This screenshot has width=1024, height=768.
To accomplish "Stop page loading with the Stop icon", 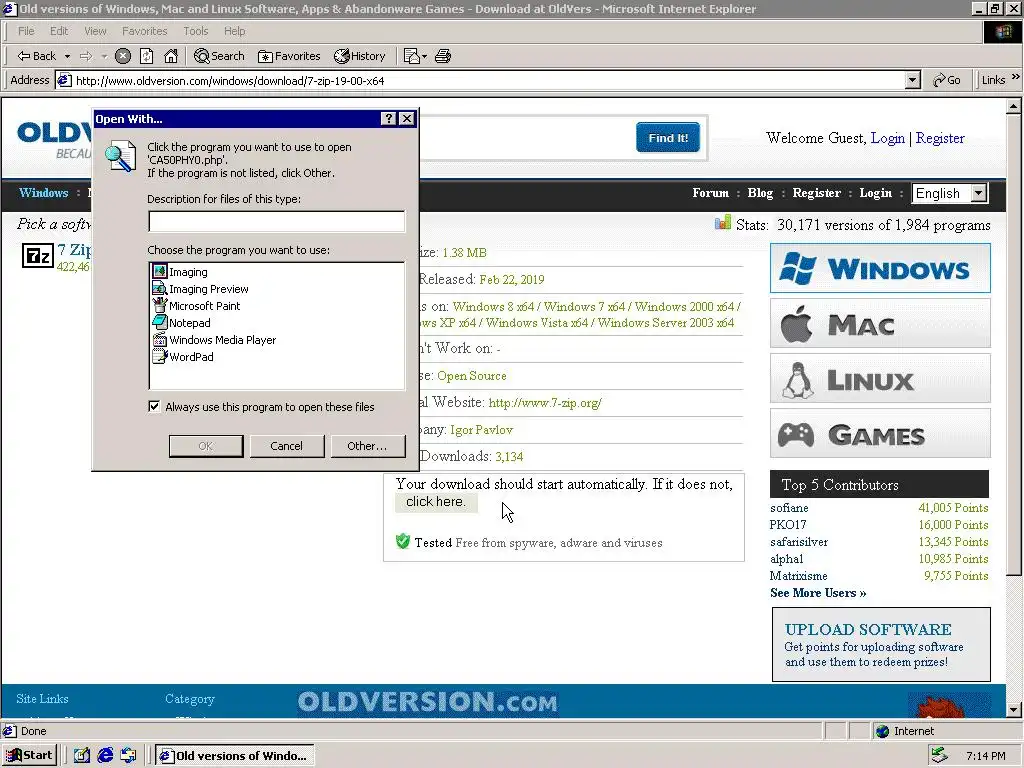I will coord(123,56).
